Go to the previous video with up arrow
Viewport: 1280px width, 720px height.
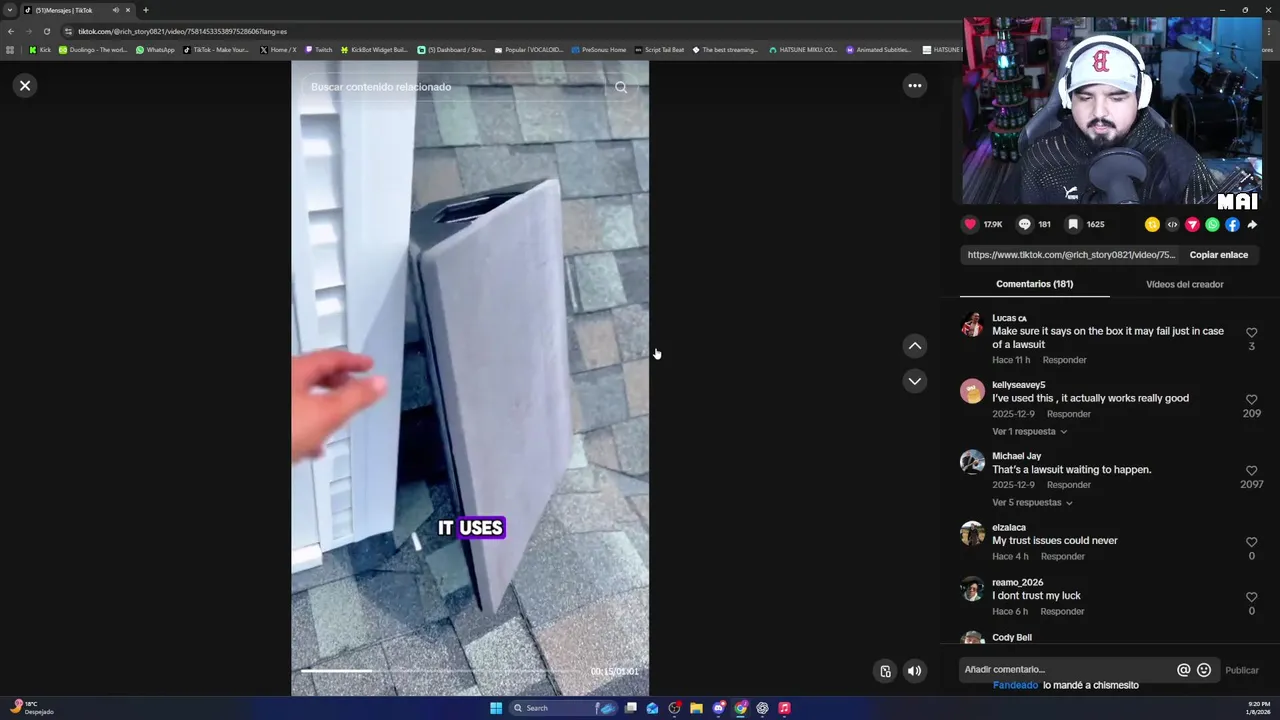(914, 346)
